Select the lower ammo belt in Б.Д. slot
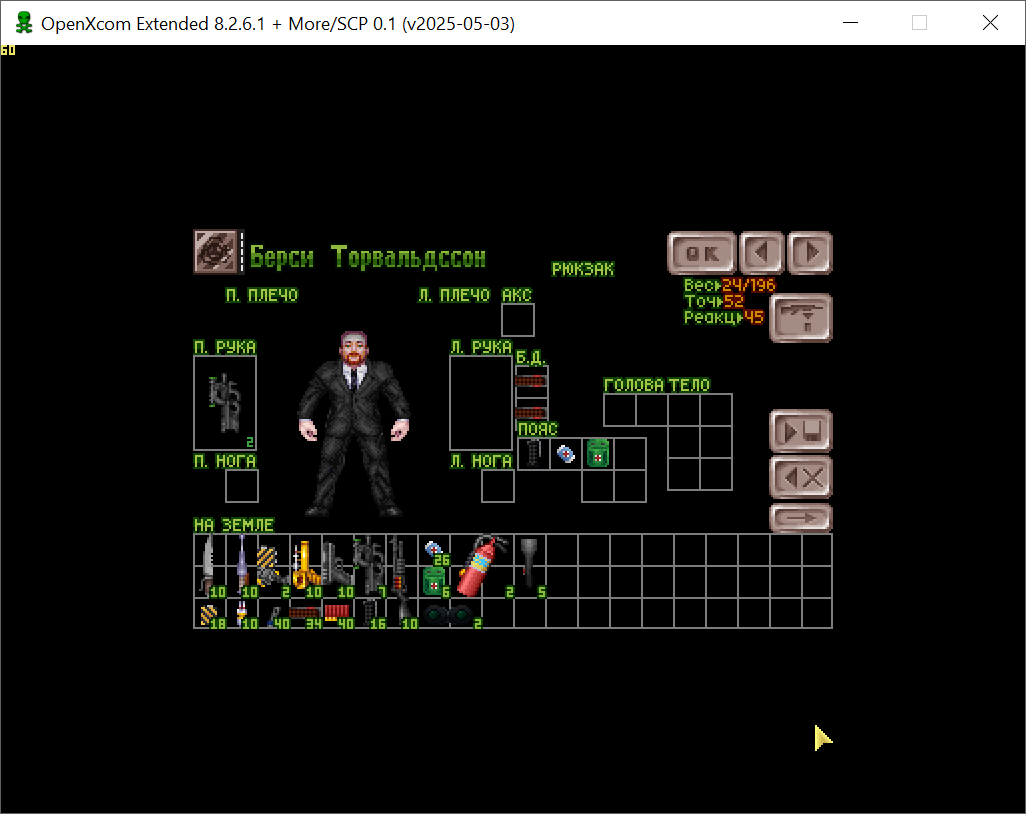Viewport: 1026px width, 814px height. 531,413
